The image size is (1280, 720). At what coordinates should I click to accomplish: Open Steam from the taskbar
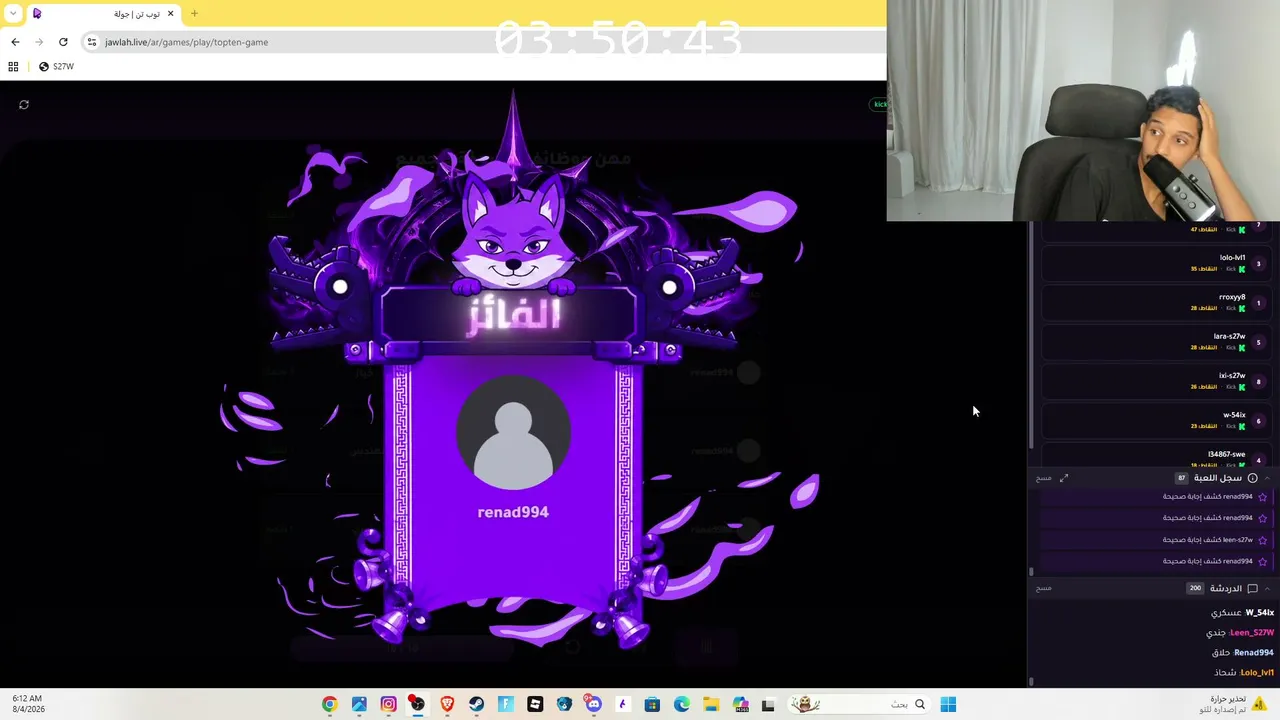point(476,705)
